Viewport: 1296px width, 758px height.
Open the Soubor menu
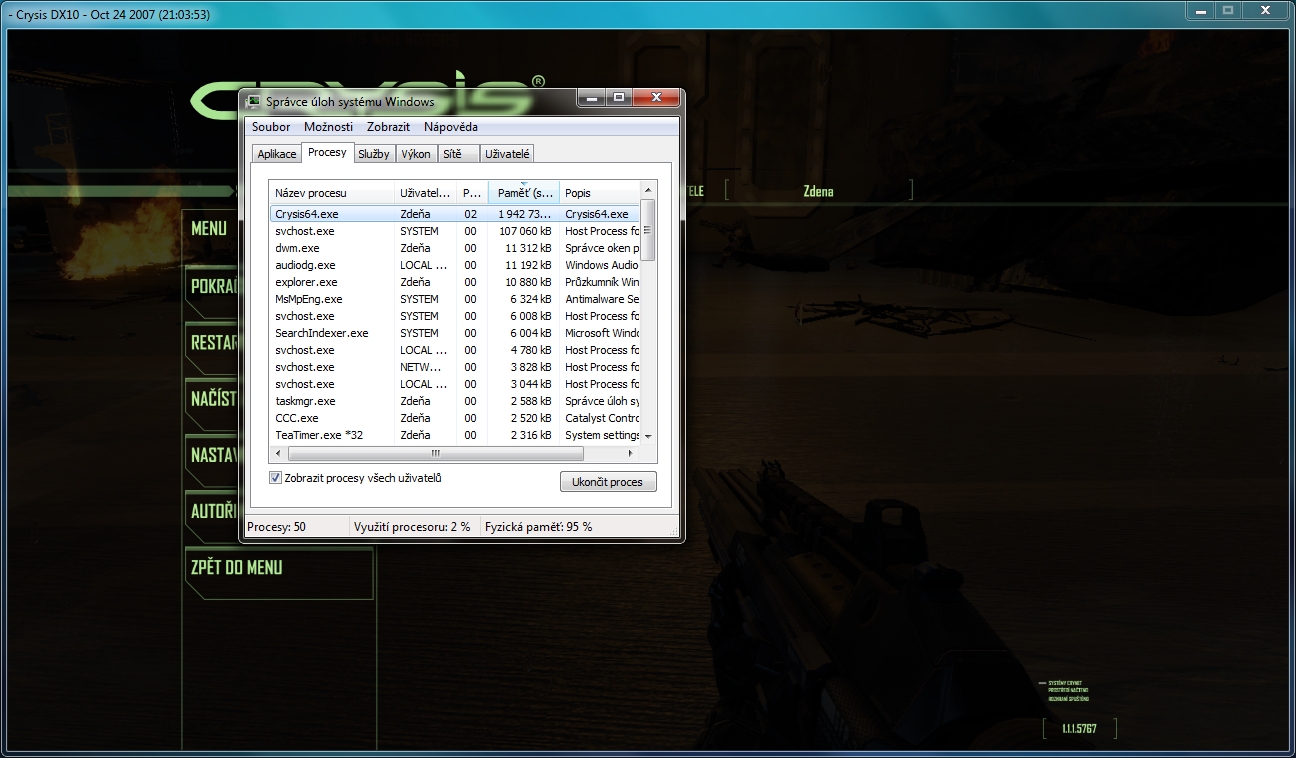271,127
